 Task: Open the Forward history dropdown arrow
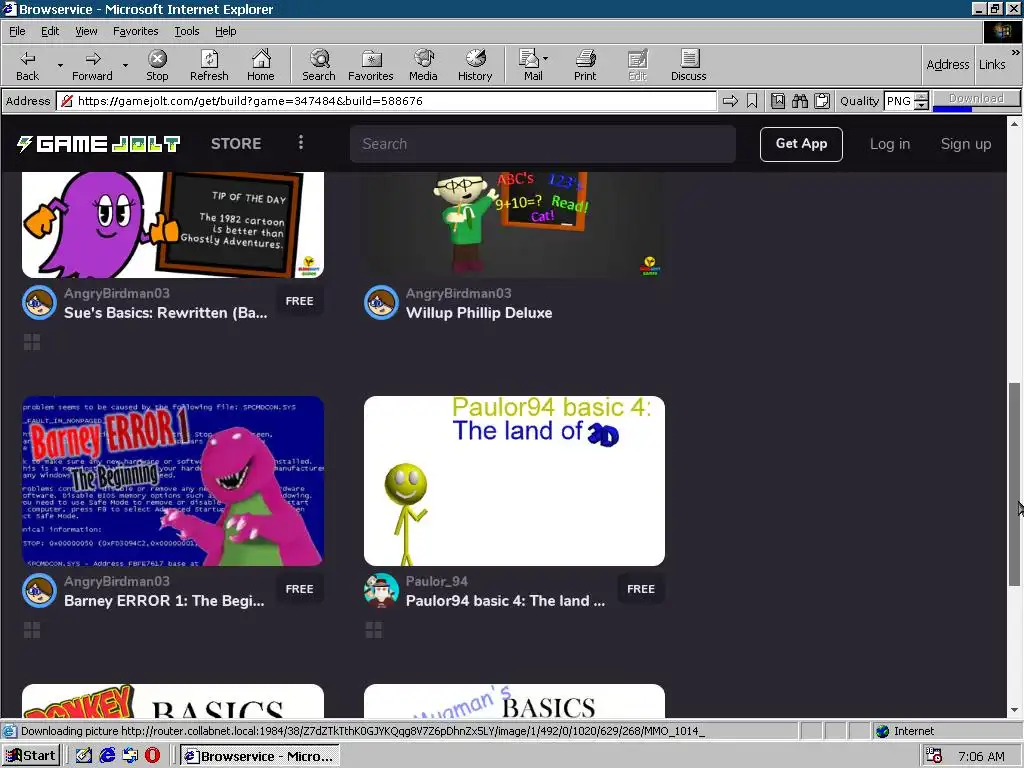tap(125, 65)
